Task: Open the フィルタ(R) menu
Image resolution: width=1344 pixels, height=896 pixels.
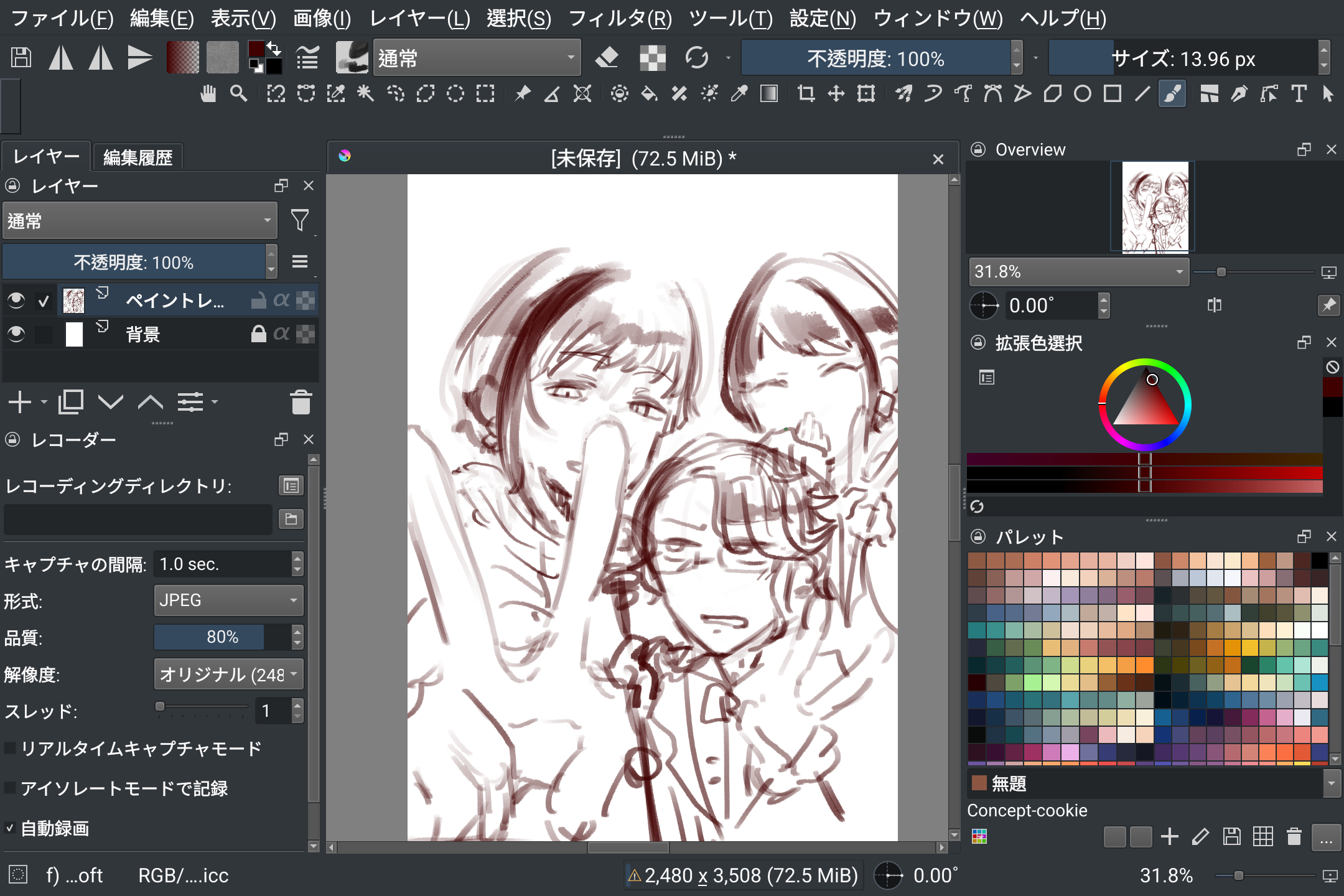Action: click(x=620, y=19)
